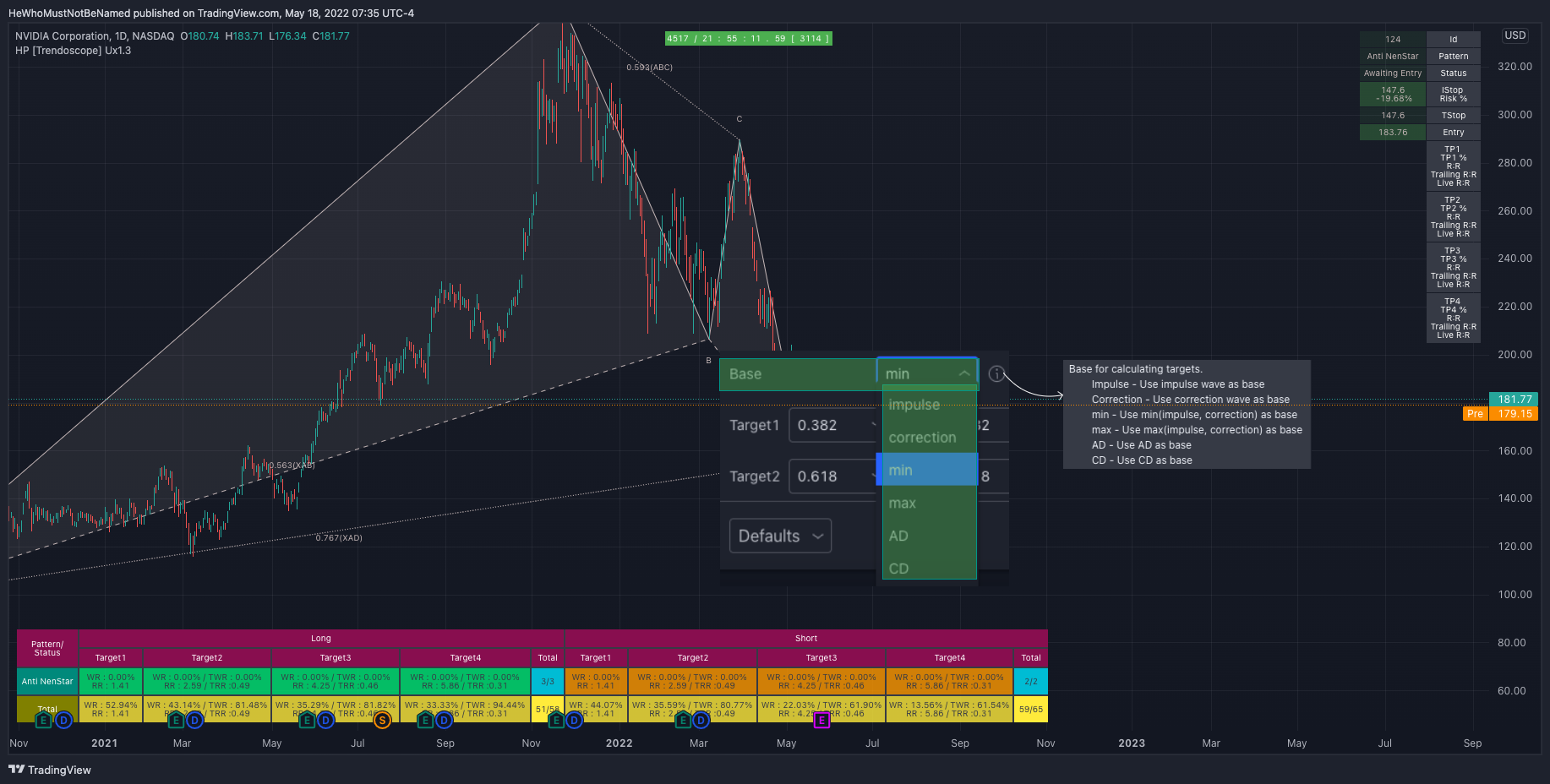Click the 0.593(ABC) ratio label
The width and height of the screenshot is (1550, 784).
pyautogui.click(x=650, y=67)
